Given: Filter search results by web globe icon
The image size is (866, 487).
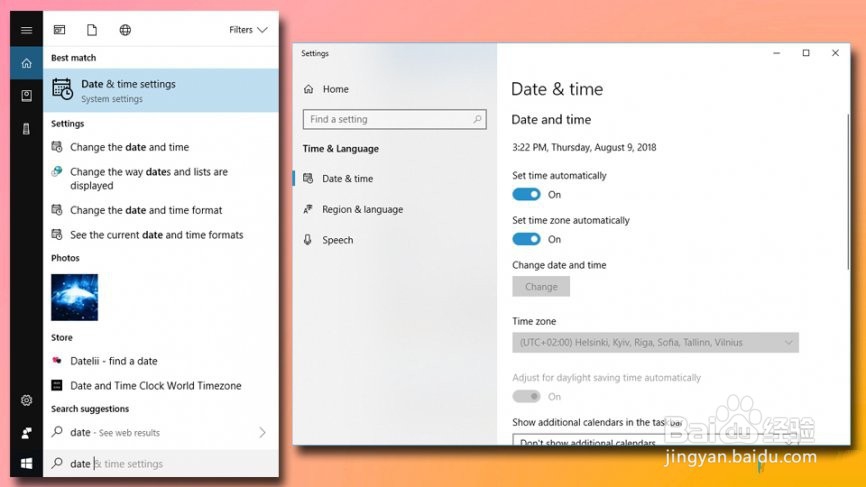Looking at the screenshot, I should [125, 30].
